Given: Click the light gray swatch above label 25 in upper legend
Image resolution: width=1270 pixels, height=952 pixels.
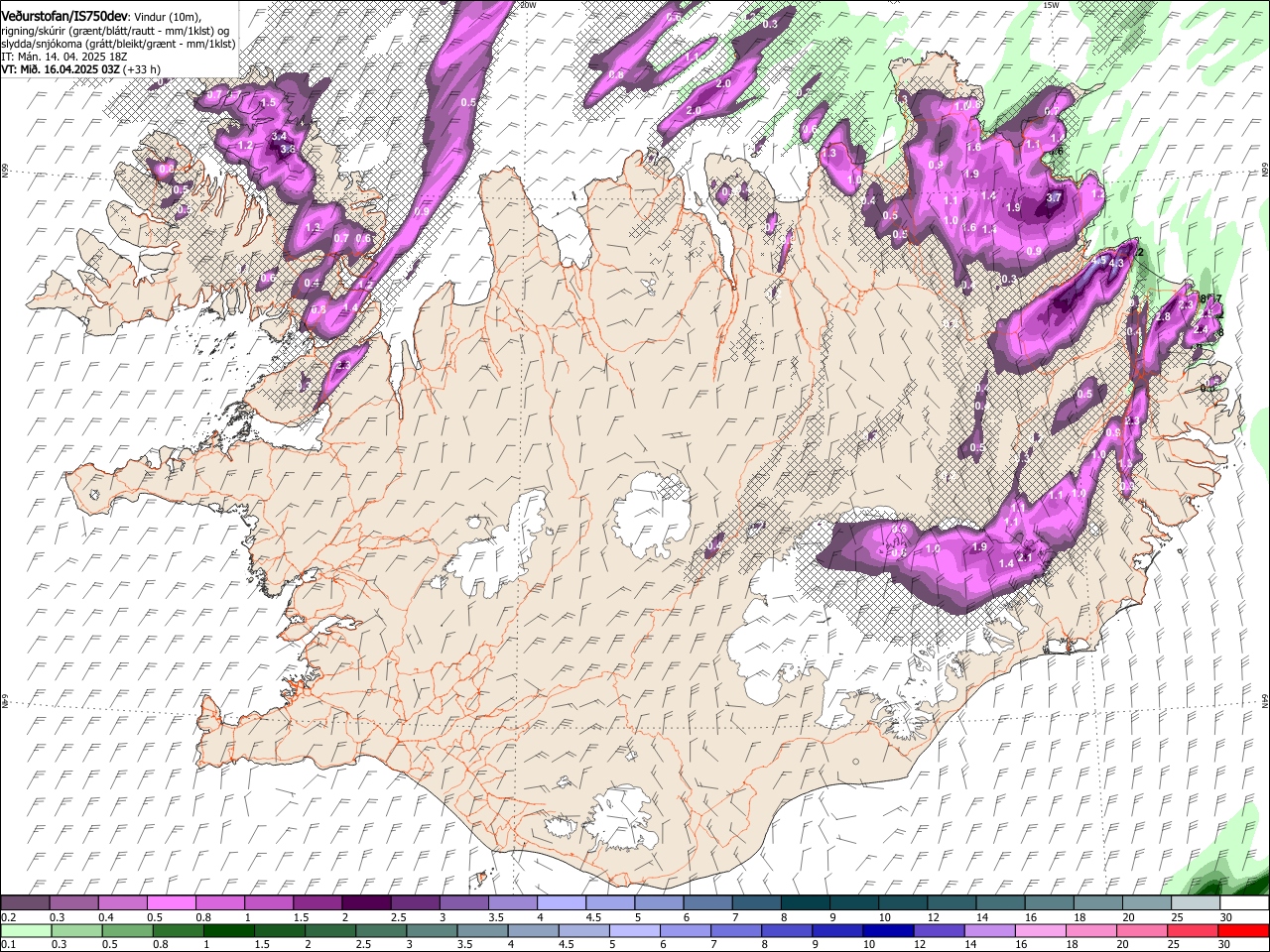Looking at the screenshot, I should click(1196, 902).
